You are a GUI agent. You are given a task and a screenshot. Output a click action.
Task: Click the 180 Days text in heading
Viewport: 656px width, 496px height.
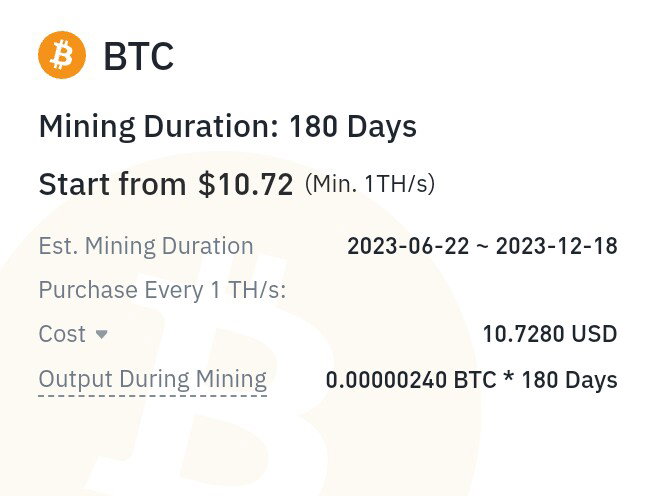pyautogui.click(x=353, y=127)
